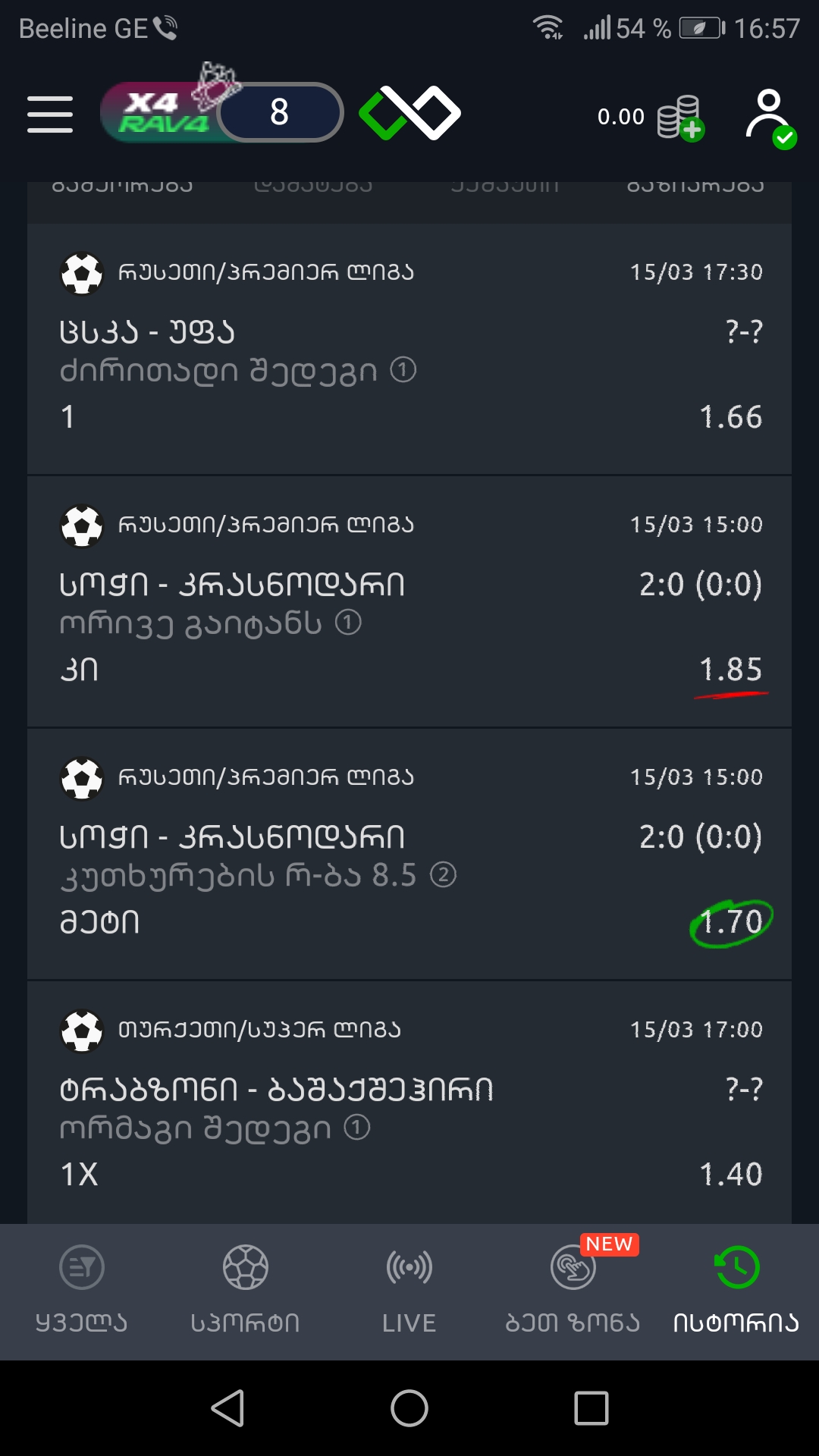Open the hamburger menu
This screenshot has height=1456, width=819.
[x=50, y=114]
